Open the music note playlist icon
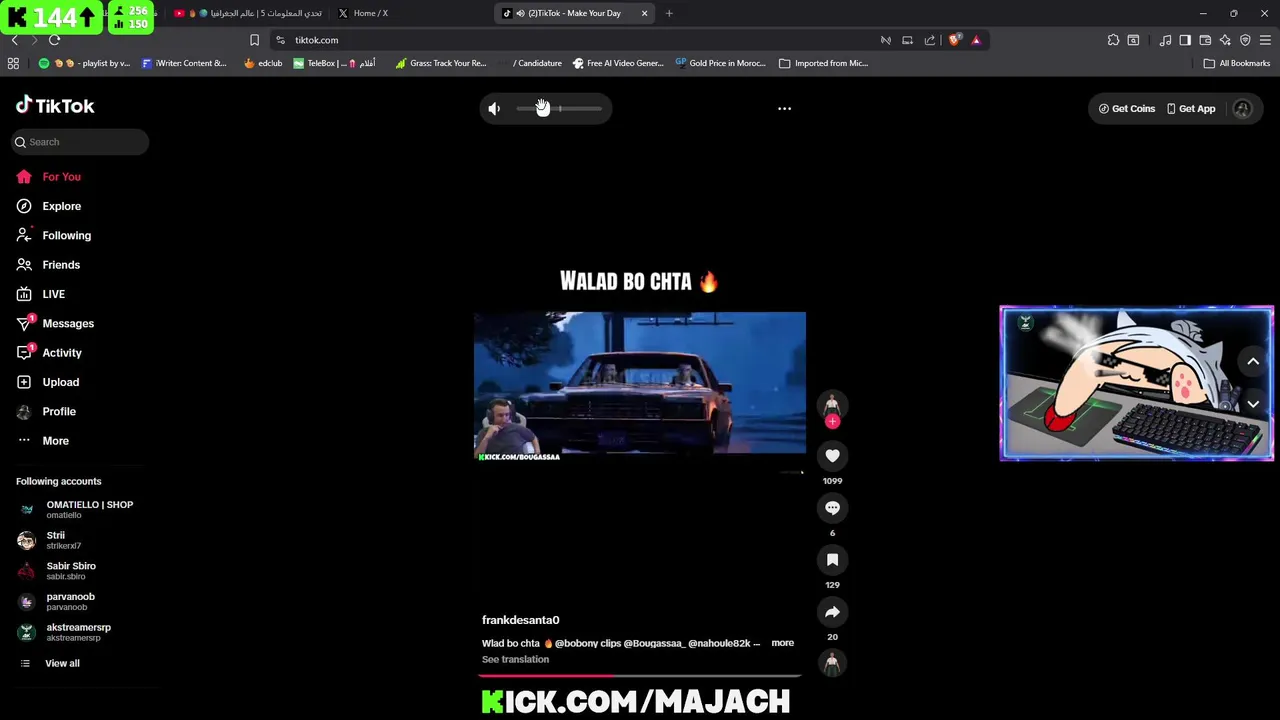 [x=1165, y=40]
